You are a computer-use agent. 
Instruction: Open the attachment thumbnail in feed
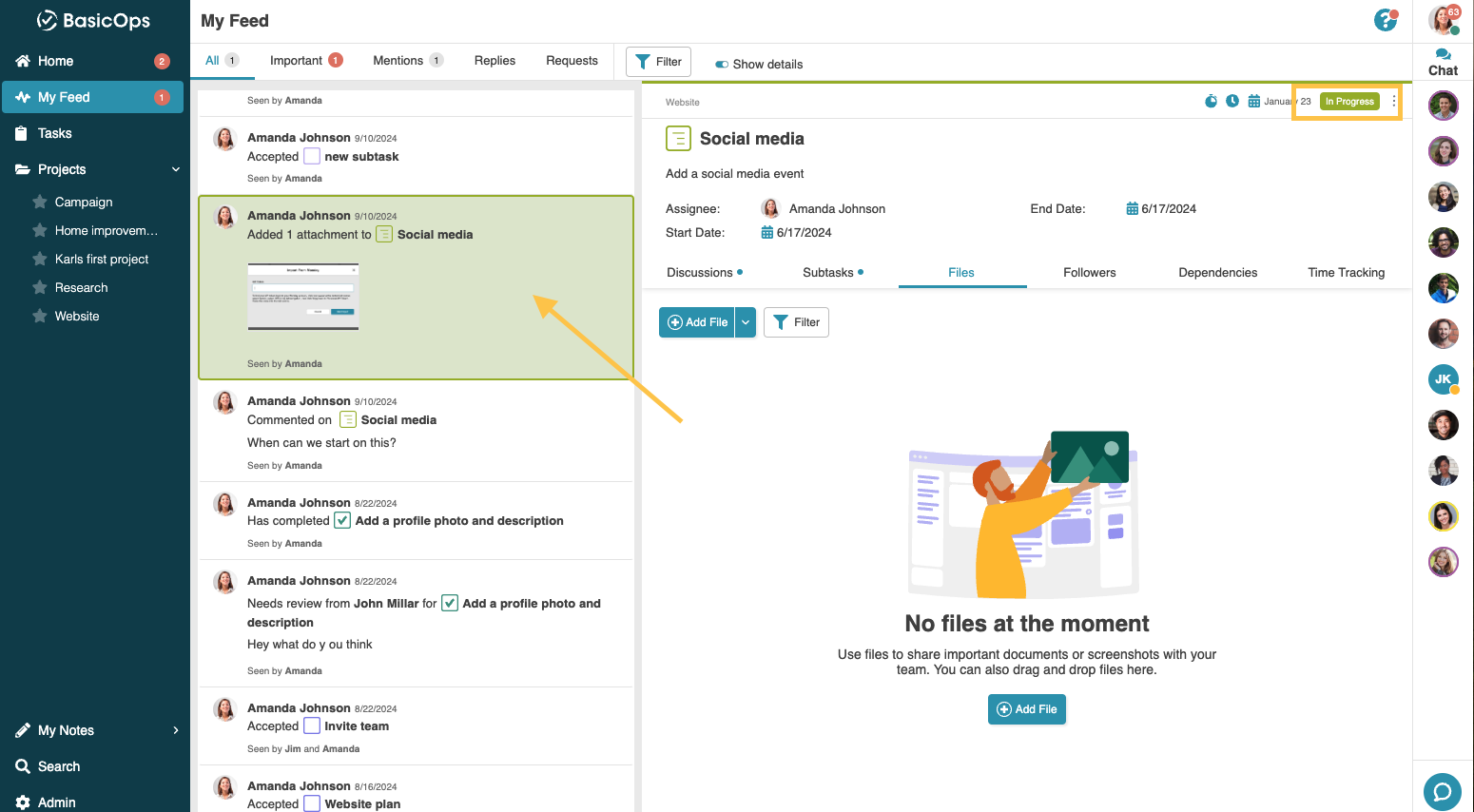pos(303,297)
